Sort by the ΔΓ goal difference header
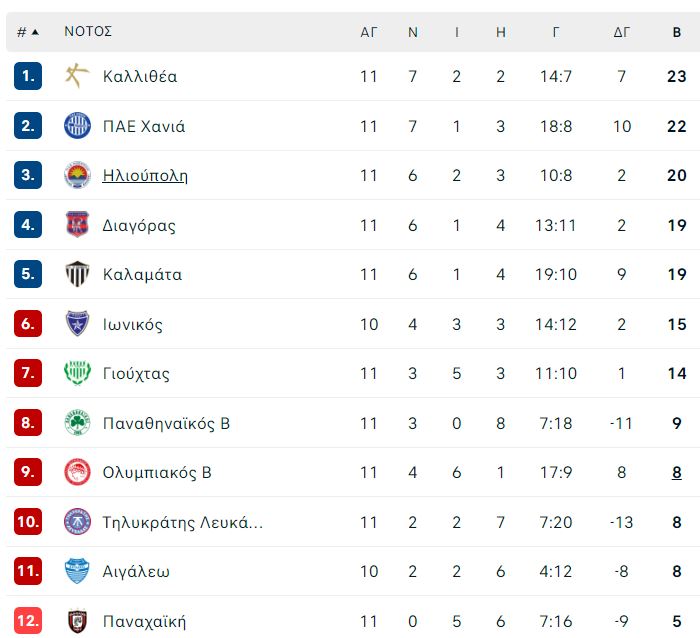The width and height of the screenshot is (700, 638). [x=621, y=32]
